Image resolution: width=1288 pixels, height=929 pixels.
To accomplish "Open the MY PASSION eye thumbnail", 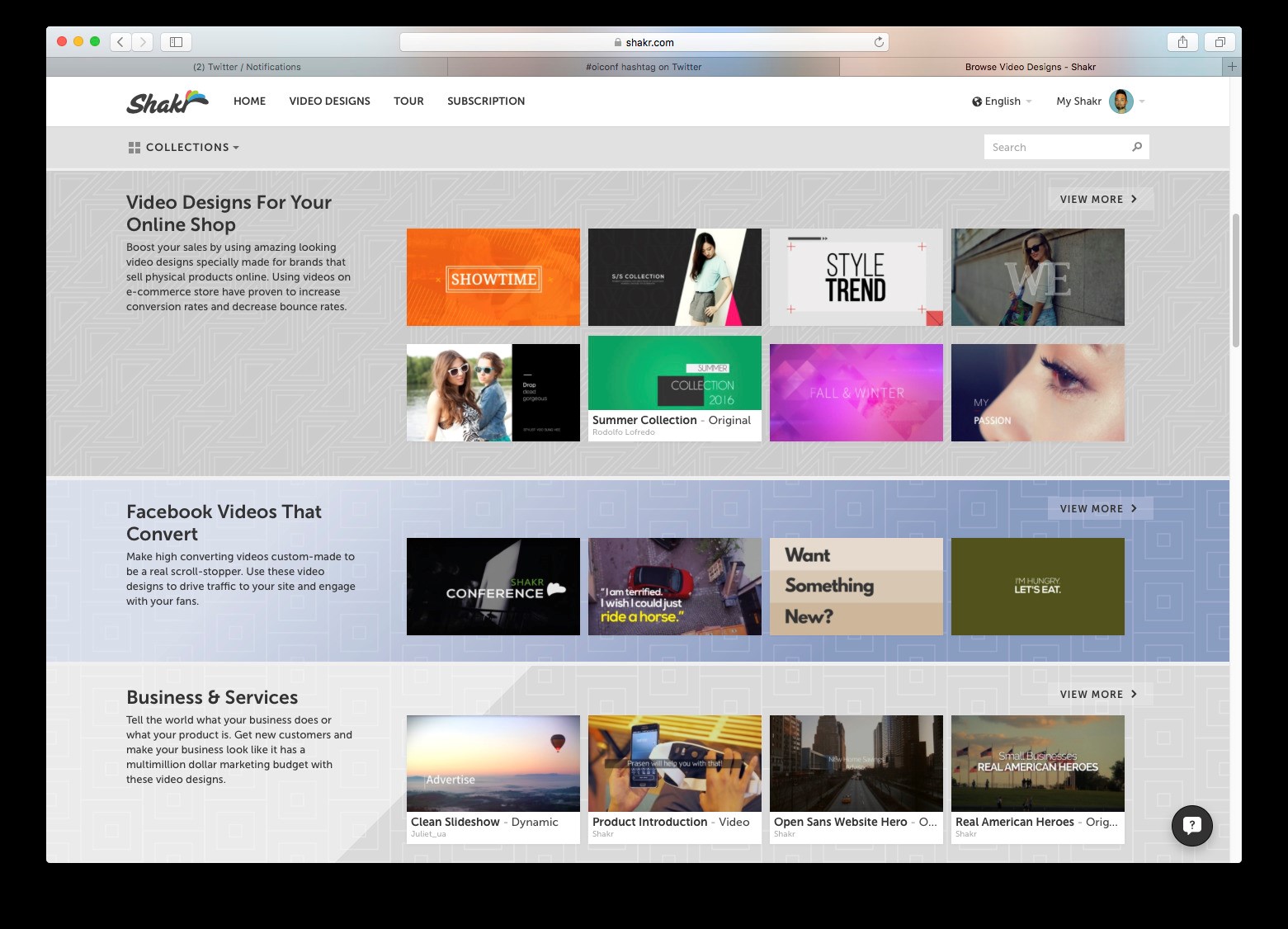I will click(1038, 393).
